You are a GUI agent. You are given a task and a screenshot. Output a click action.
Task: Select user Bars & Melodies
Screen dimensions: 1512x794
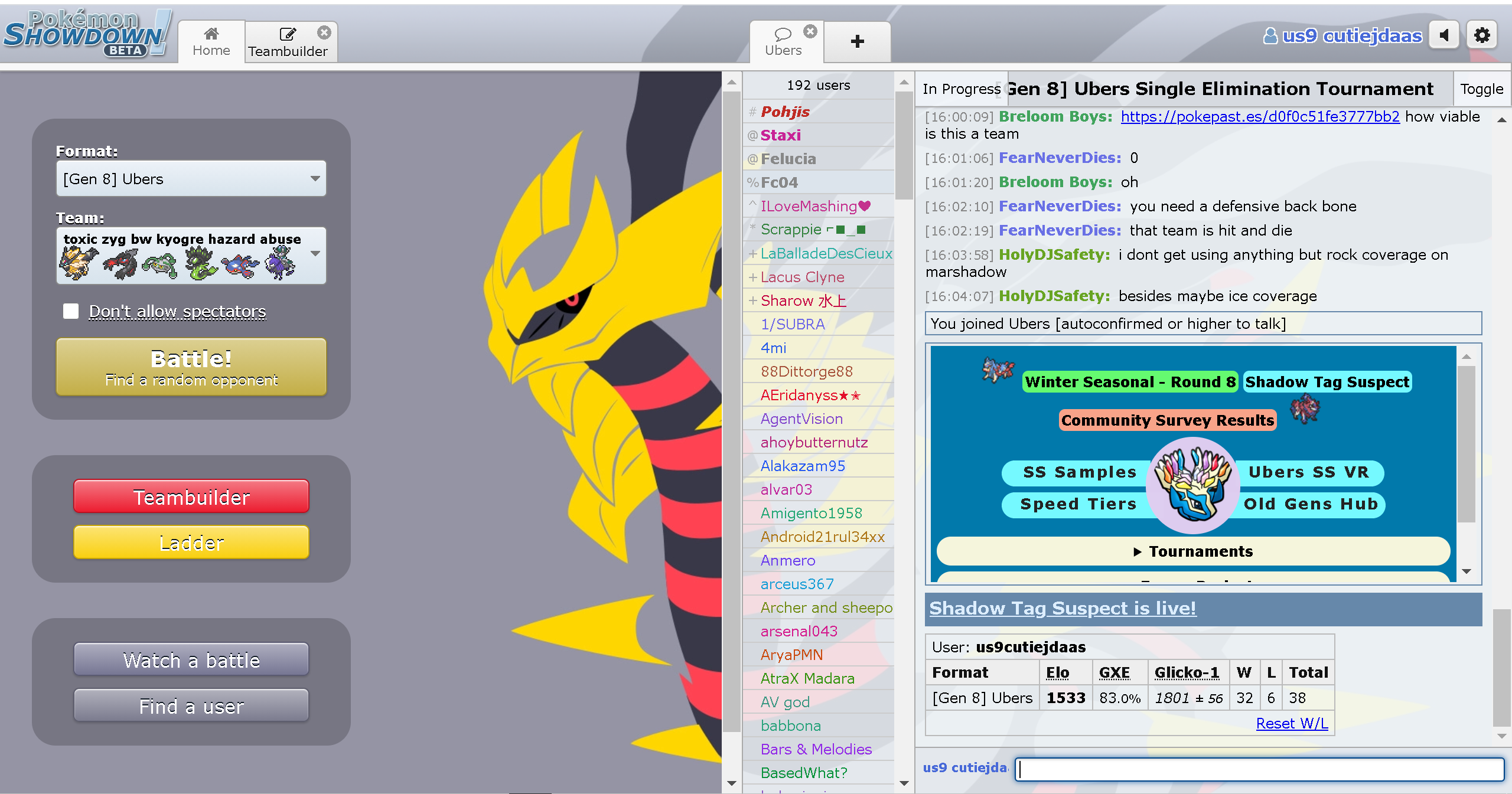tap(818, 749)
